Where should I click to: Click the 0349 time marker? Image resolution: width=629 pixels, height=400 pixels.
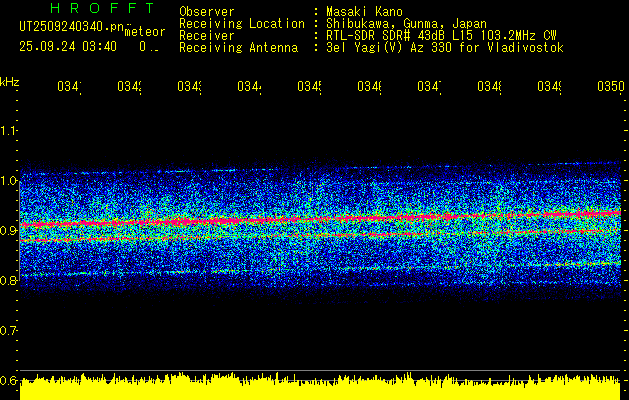tap(550, 86)
